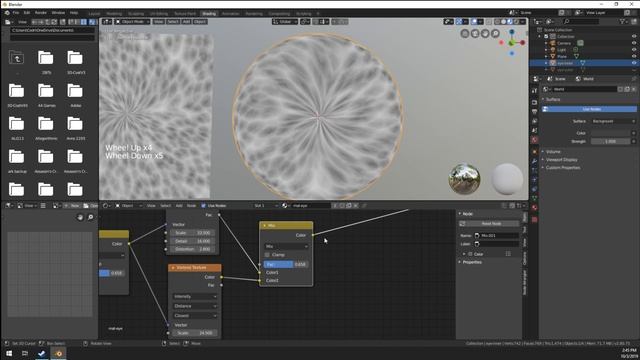Click the red X axis gizmo handle
640x360 pixels.
point(522,42)
